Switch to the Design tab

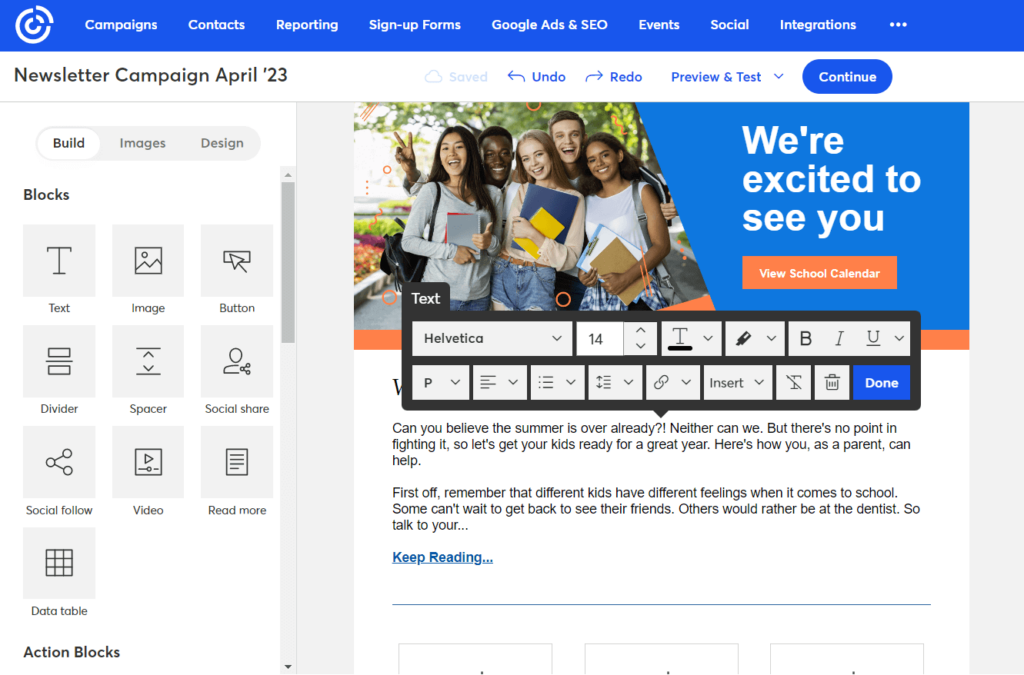221,143
